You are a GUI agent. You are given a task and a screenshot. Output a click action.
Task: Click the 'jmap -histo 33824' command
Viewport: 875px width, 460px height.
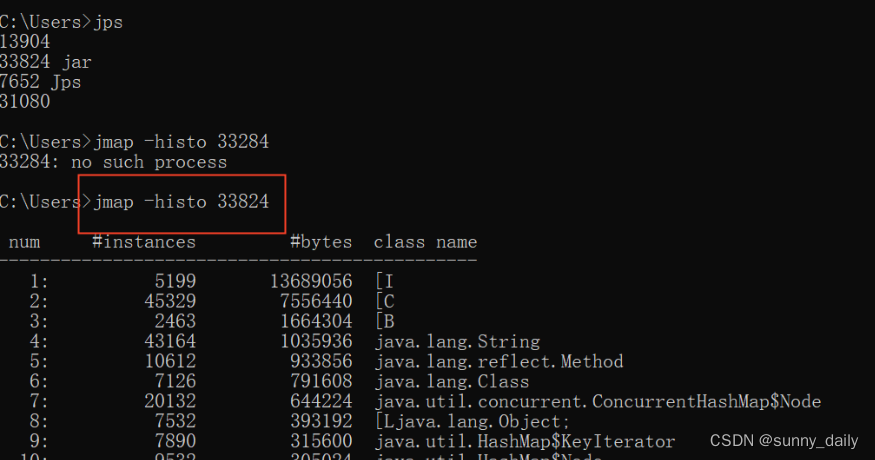pyautogui.click(x=181, y=202)
